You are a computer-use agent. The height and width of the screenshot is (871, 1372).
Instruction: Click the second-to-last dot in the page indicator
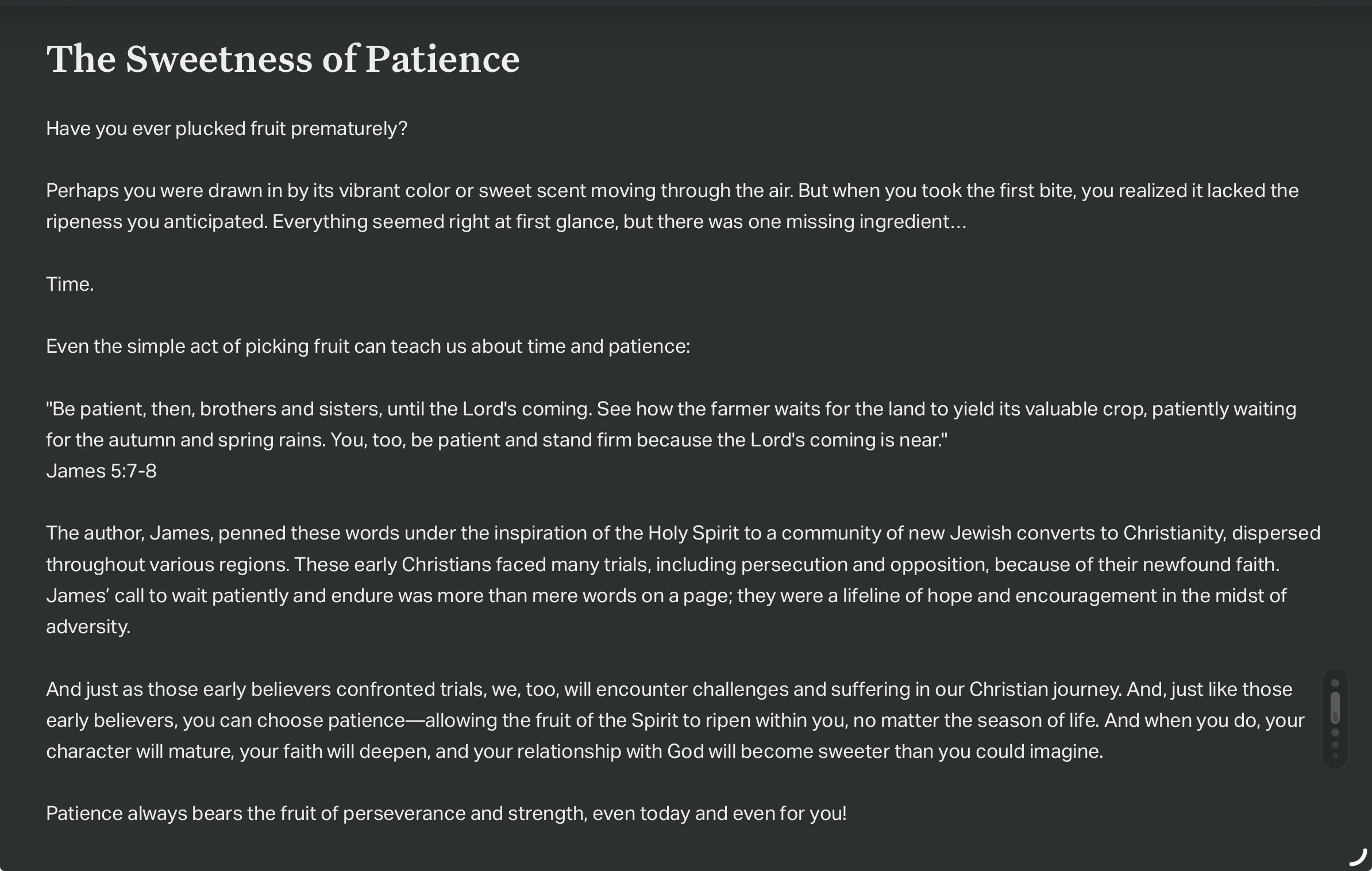click(x=1335, y=745)
